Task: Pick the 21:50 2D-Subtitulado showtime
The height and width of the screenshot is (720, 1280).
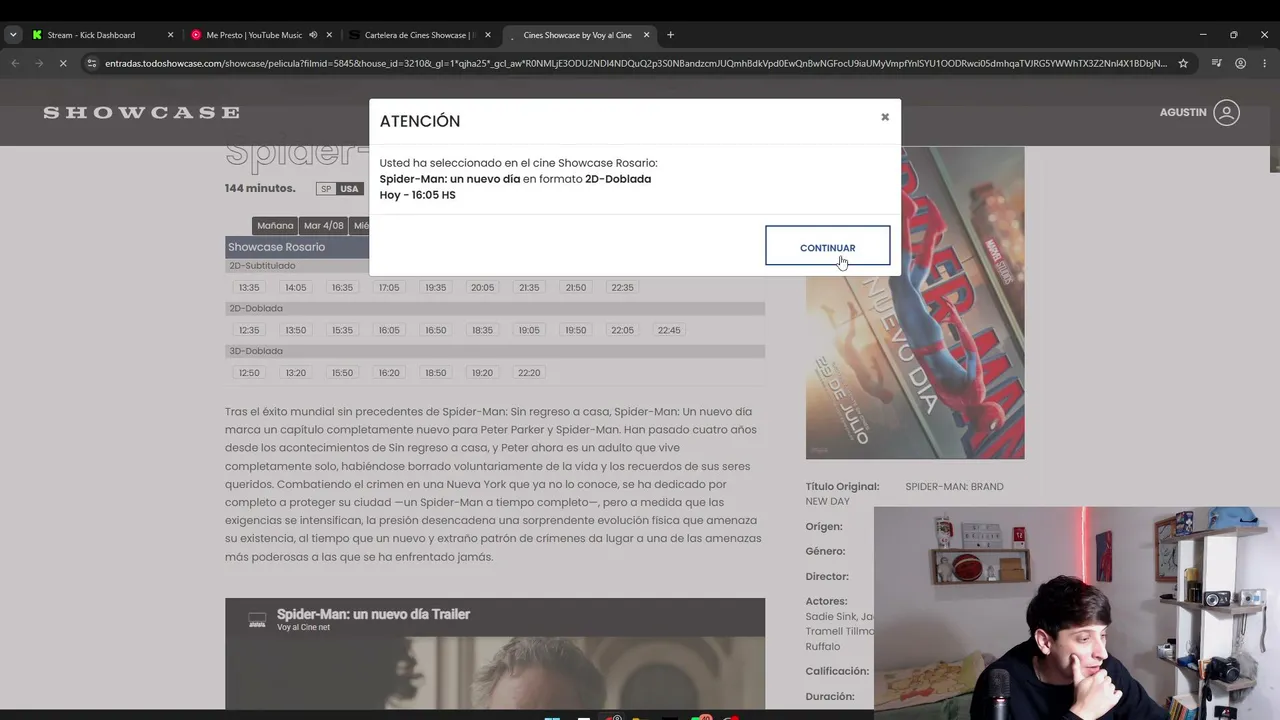Action: (576, 287)
